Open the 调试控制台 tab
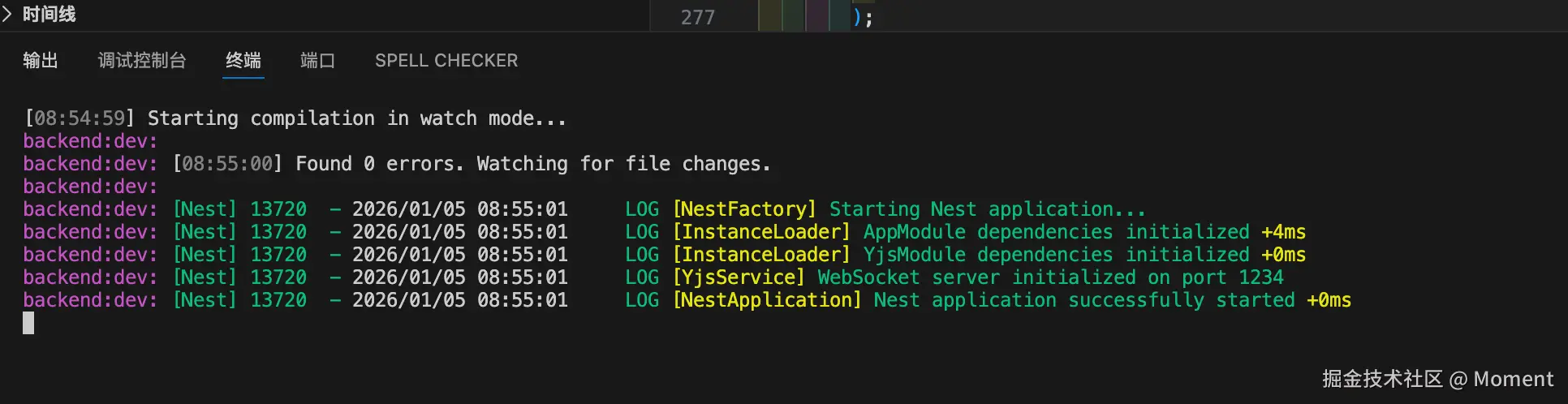 click(x=142, y=61)
